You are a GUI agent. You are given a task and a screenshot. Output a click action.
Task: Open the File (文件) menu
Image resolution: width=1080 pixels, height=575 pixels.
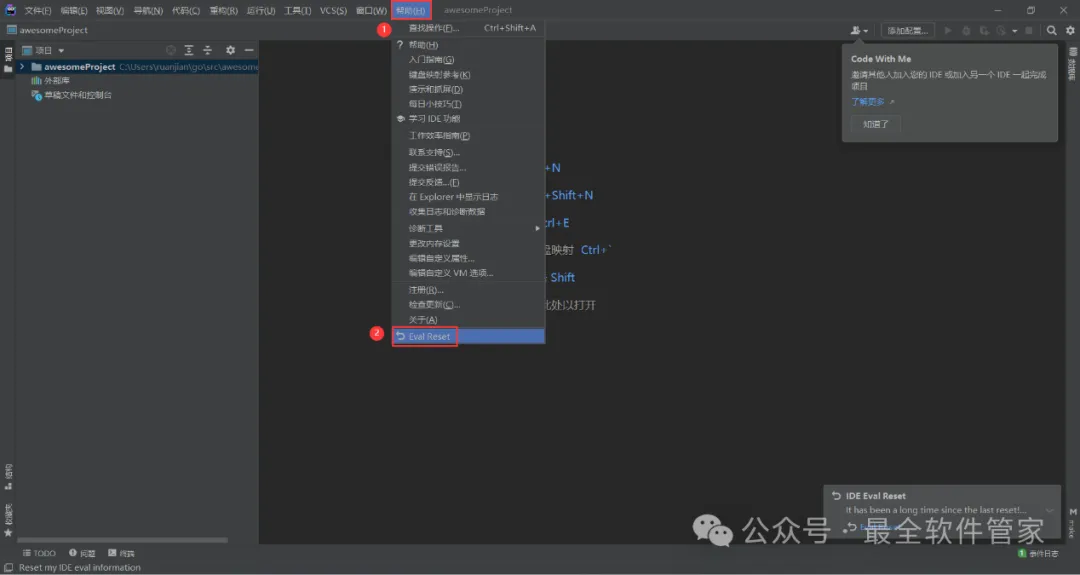coord(38,10)
